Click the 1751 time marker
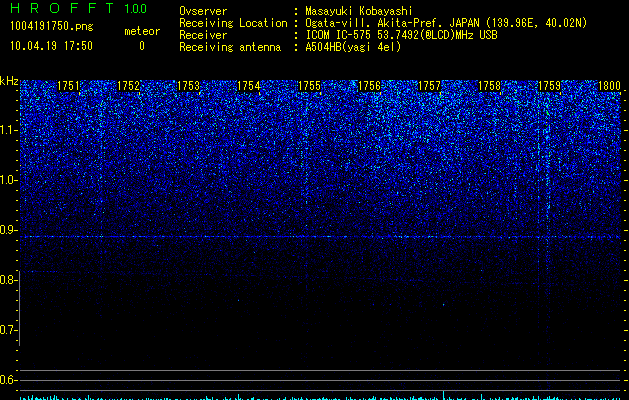629x400 pixels. click(x=69, y=86)
